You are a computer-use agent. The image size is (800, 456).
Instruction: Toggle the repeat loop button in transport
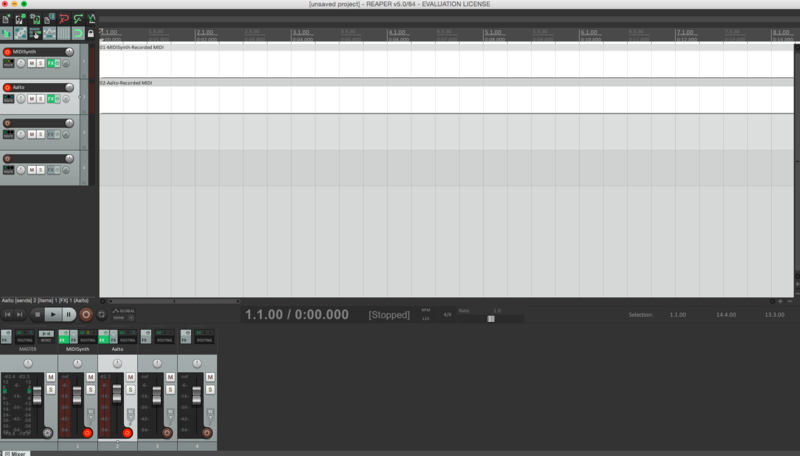point(101,314)
